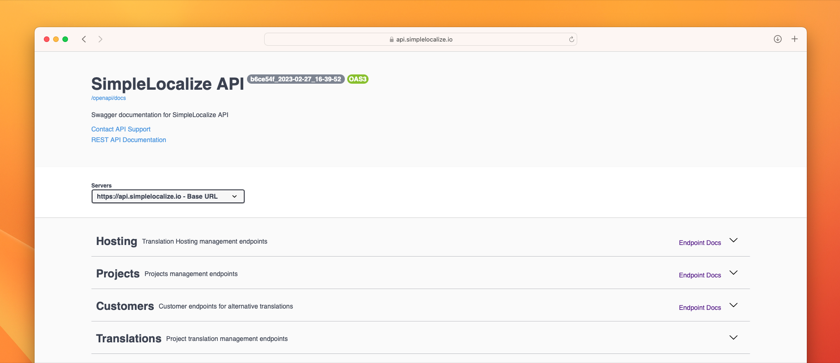Image resolution: width=840 pixels, height=363 pixels.
Task: Click the SimpleLocalize API title
Action: [167, 84]
